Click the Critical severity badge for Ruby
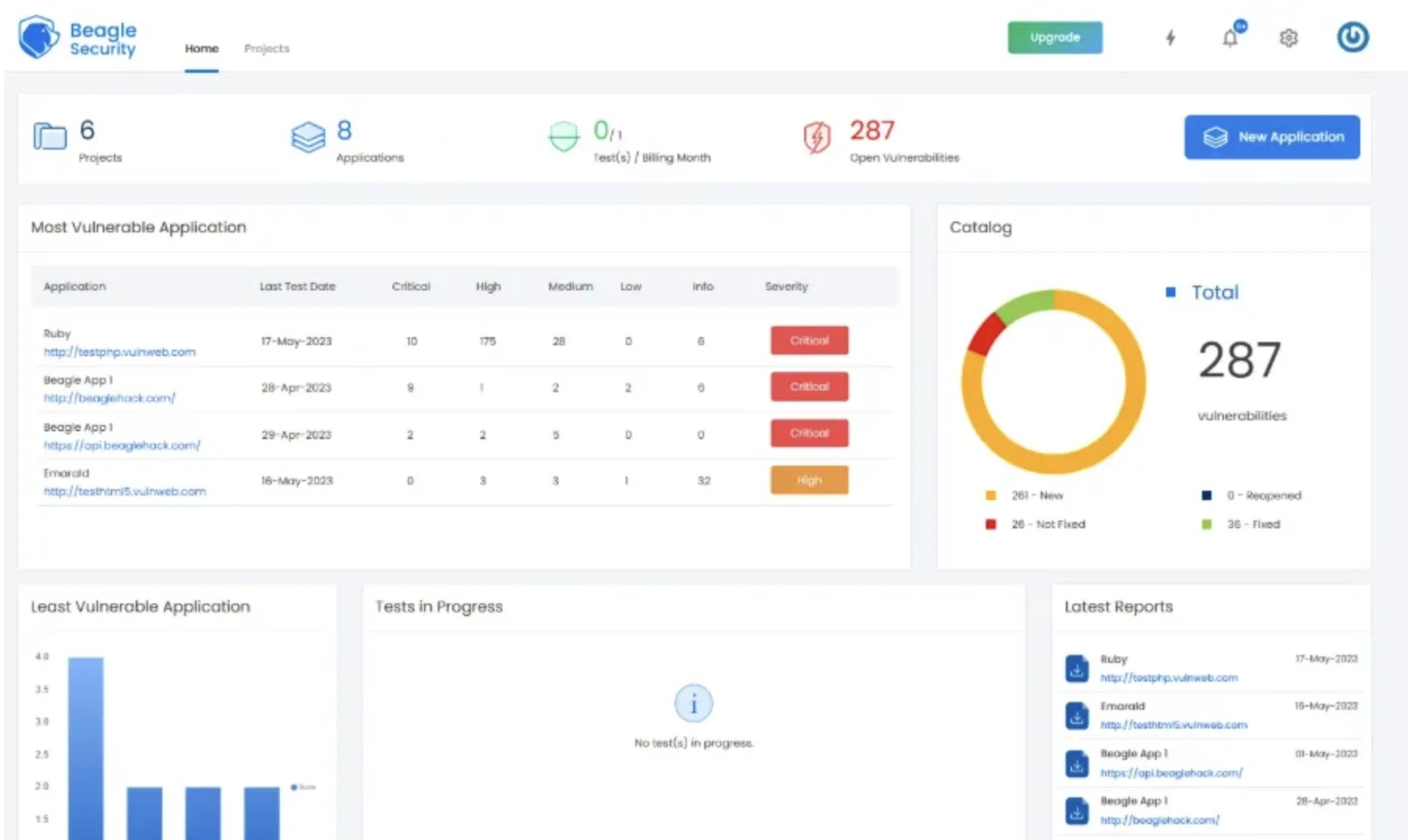 [809, 340]
